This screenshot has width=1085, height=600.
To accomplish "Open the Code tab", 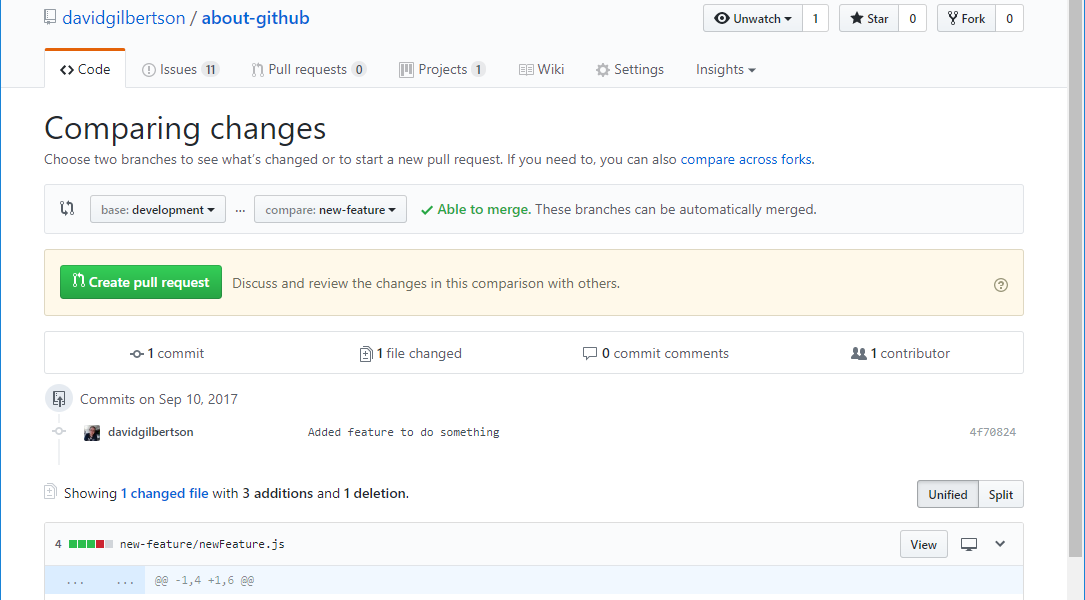I will 85,69.
